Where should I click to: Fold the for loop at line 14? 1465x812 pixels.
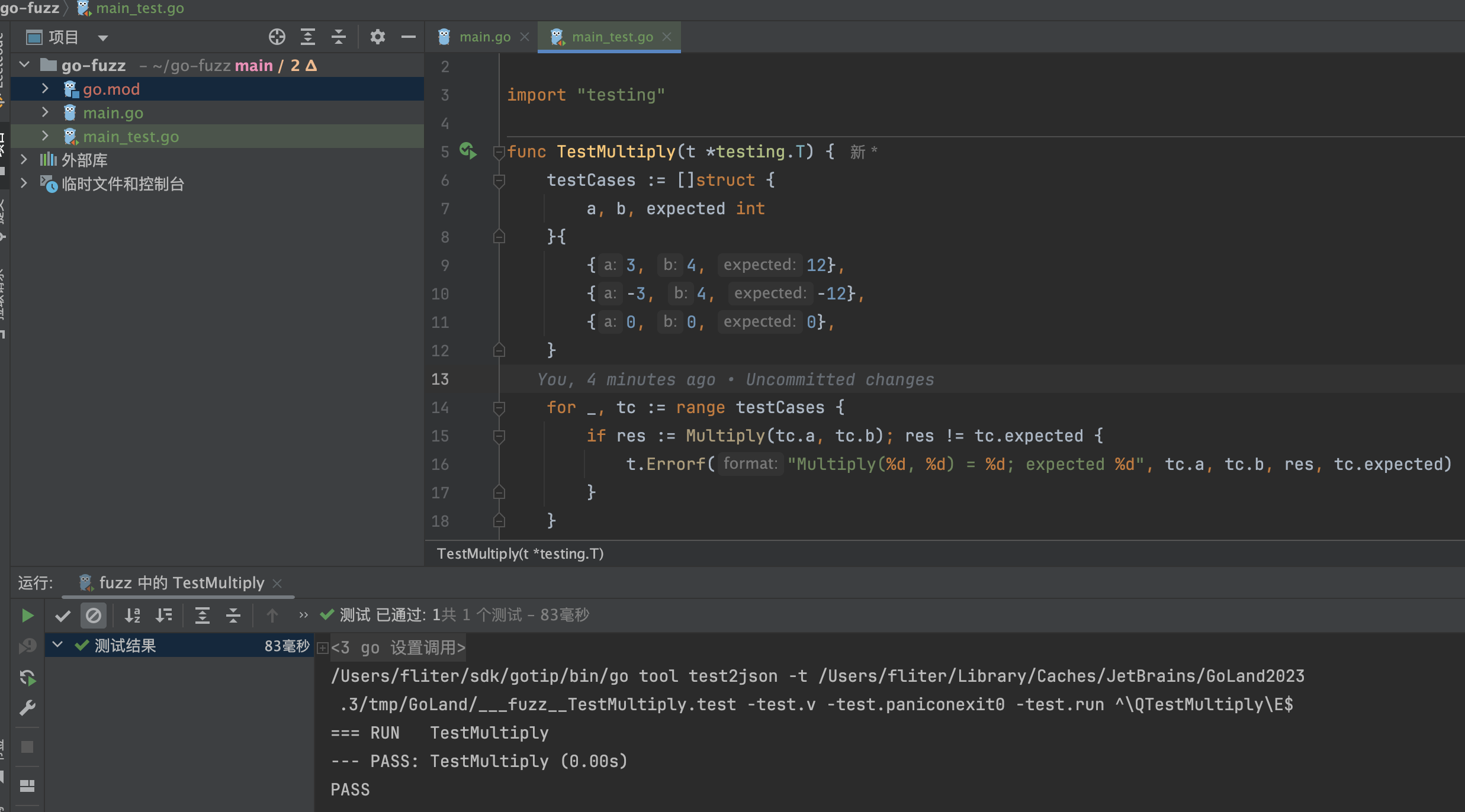click(x=499, y=407)
